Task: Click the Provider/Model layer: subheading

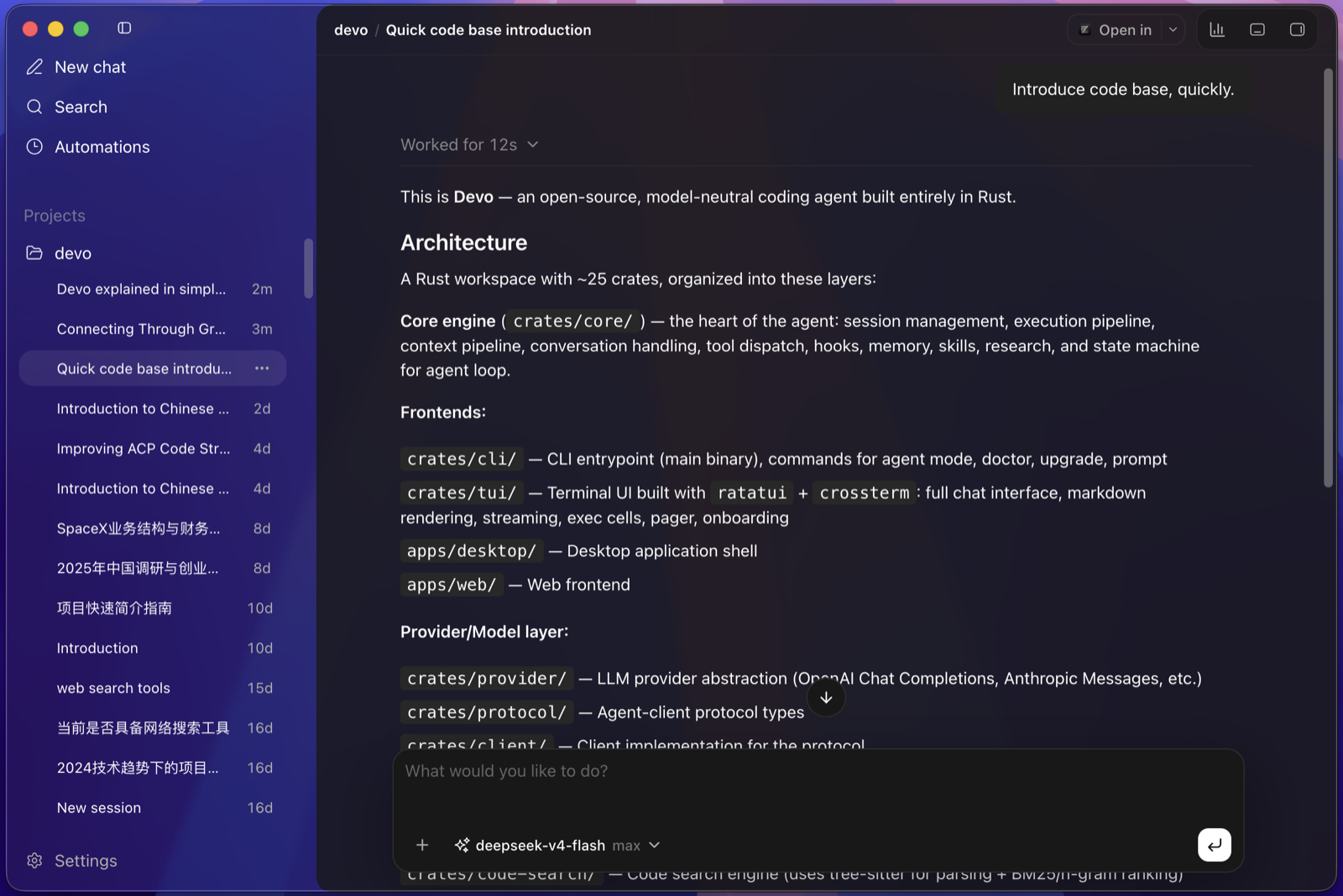Action: pyautogui.click(x=484, y=632)
